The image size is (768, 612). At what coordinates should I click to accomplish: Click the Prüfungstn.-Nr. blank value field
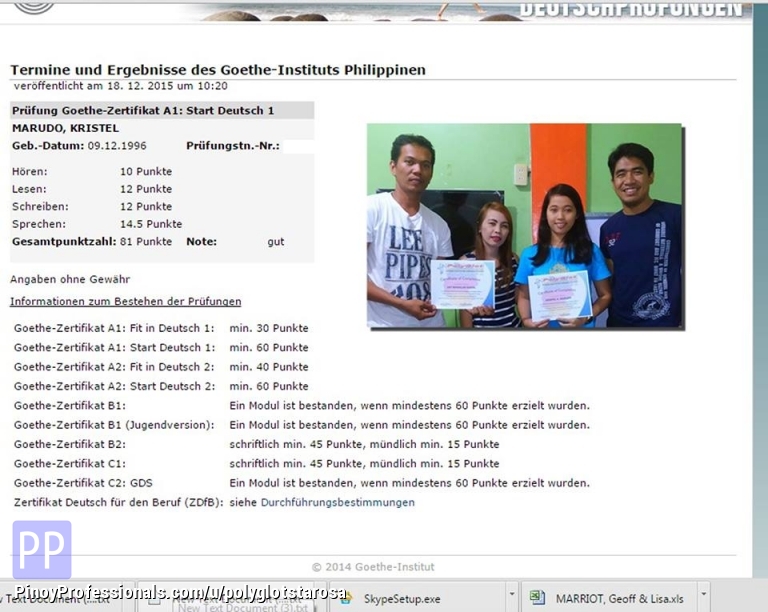298,146
